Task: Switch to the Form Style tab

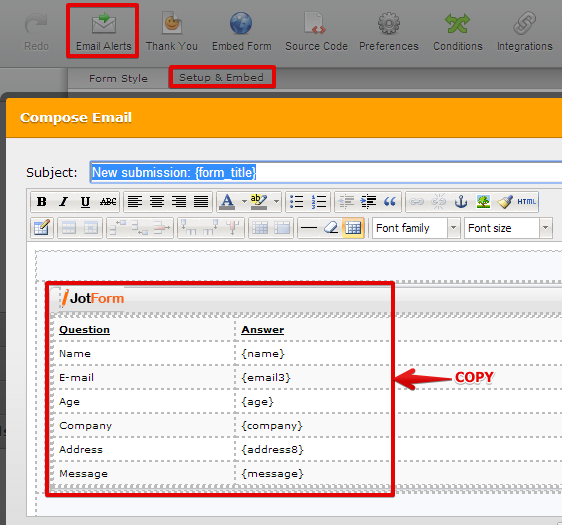Action: (118, 78)
